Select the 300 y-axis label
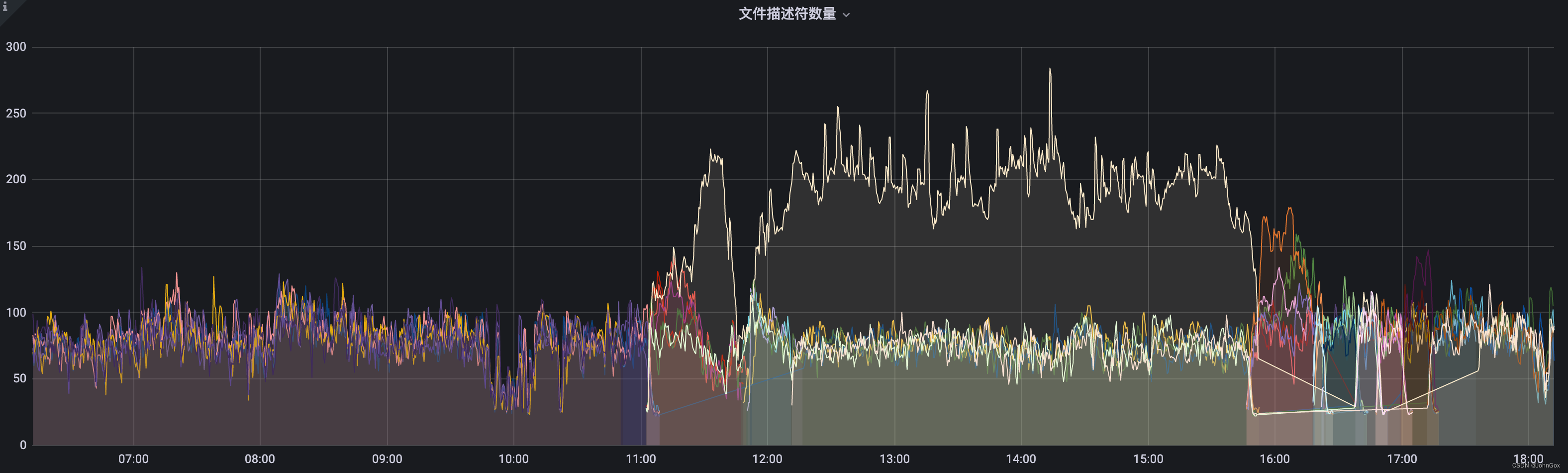The height and width of the screenshot is (473, 1568). click(x=16, y=47)
